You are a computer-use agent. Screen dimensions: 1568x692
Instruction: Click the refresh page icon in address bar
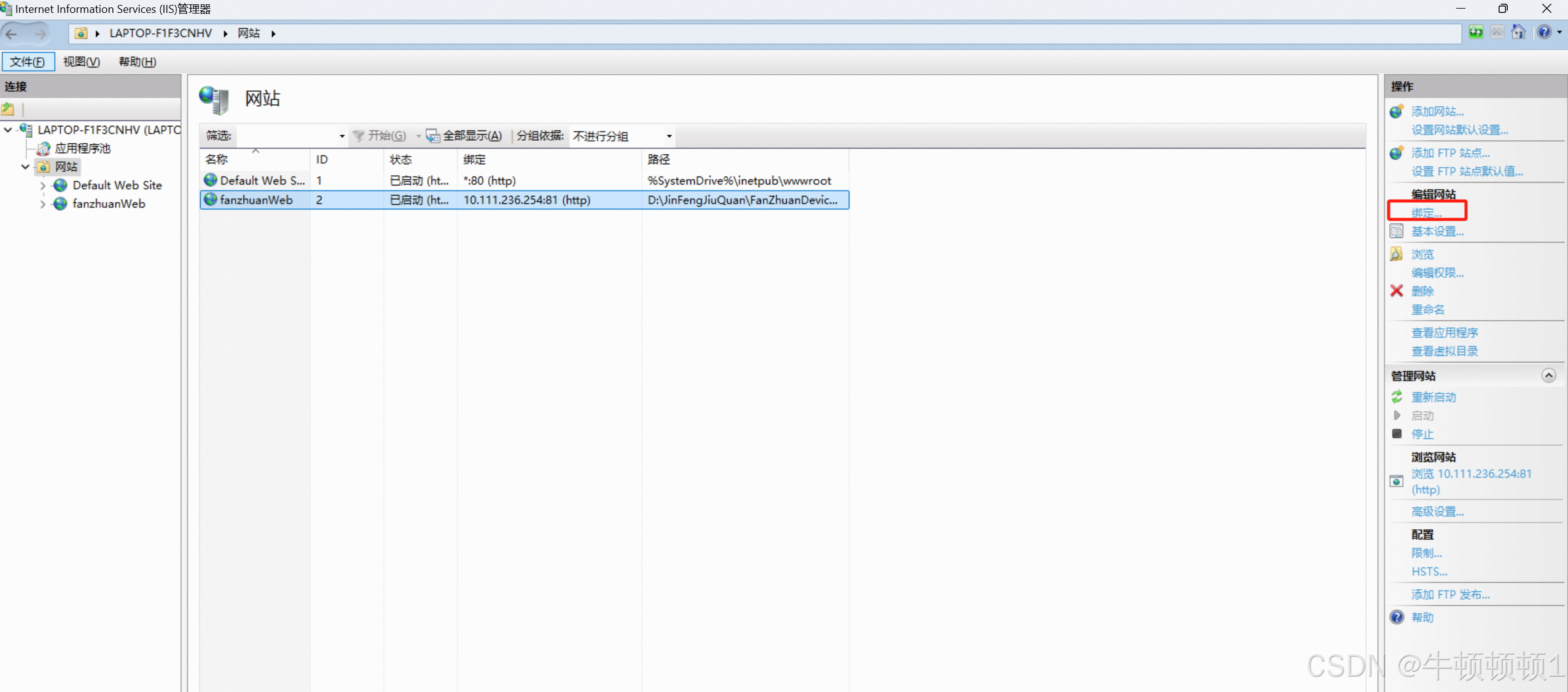pyautogui.click(x=1476, y=32)
